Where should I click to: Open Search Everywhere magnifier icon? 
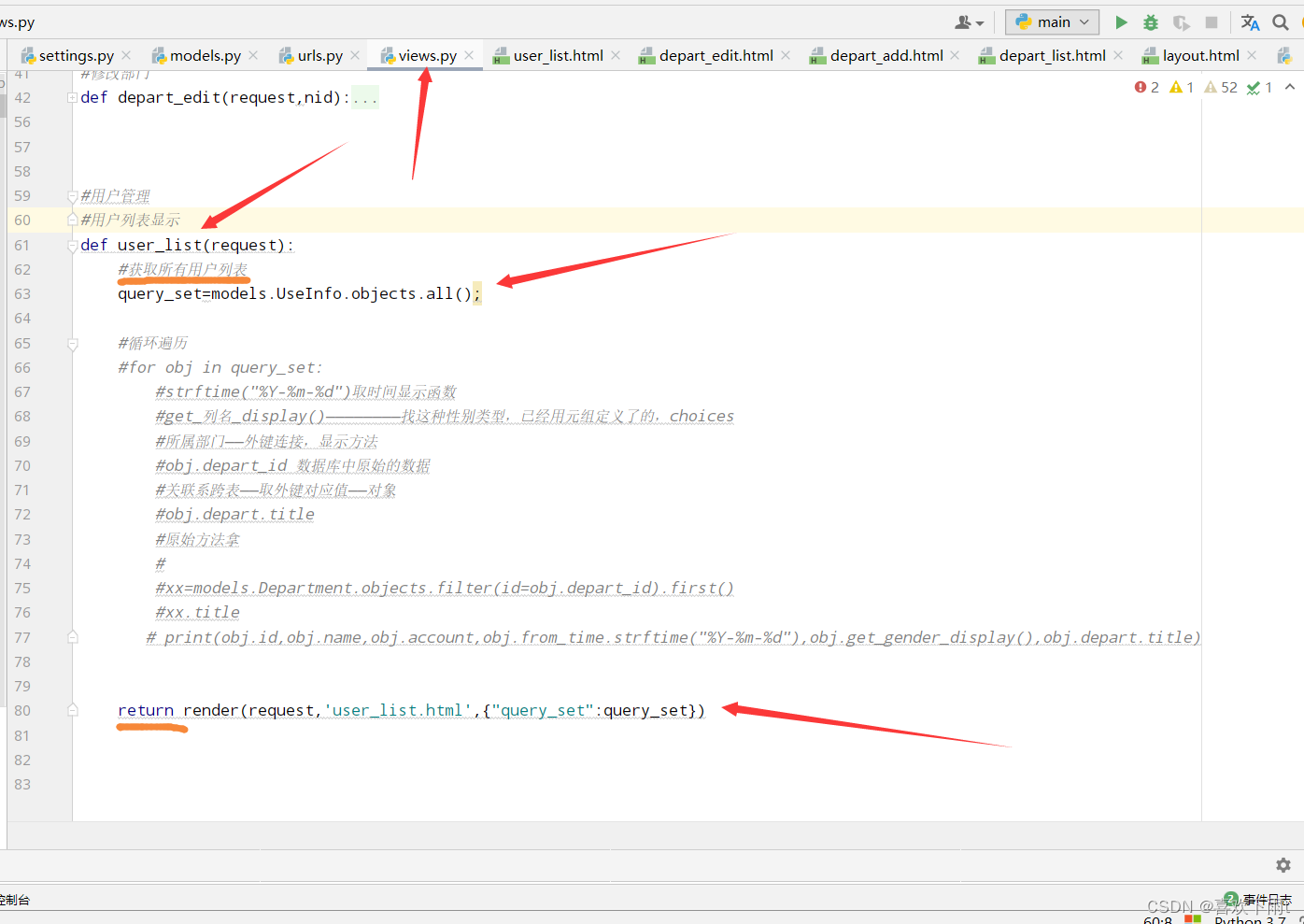click(1281, 22)
